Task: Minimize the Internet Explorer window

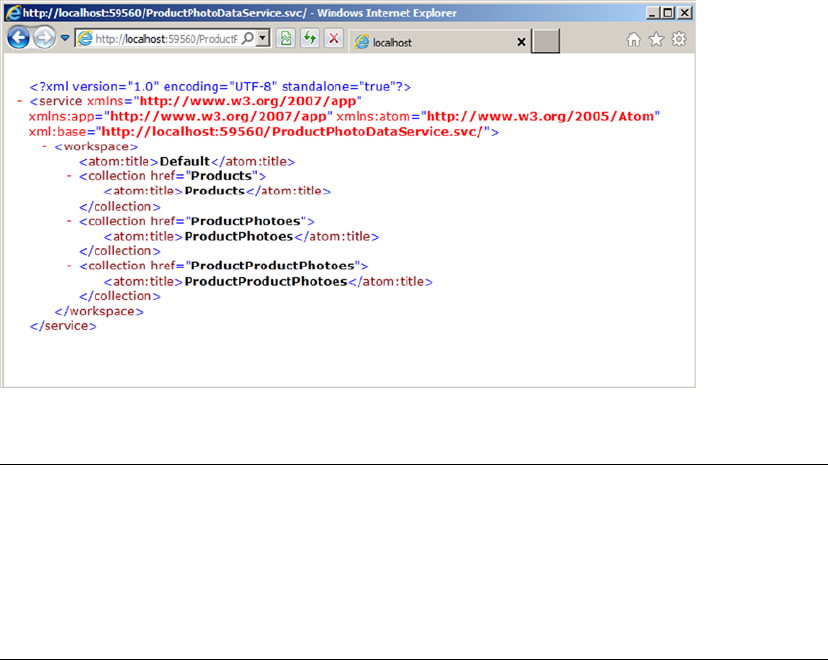Action: [653, 13]
